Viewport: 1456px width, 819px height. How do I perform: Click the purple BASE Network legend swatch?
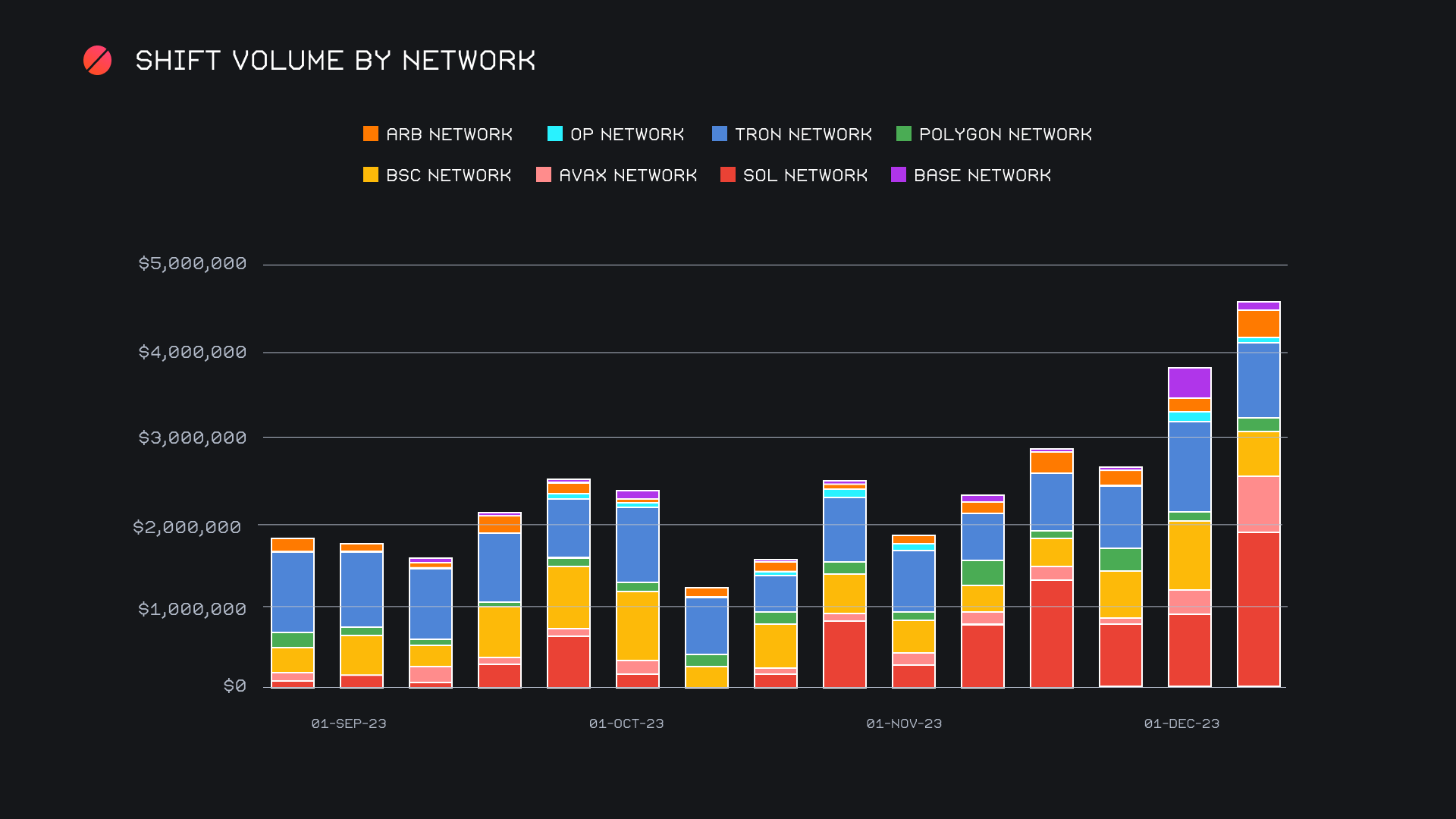(x=898, y=175)
